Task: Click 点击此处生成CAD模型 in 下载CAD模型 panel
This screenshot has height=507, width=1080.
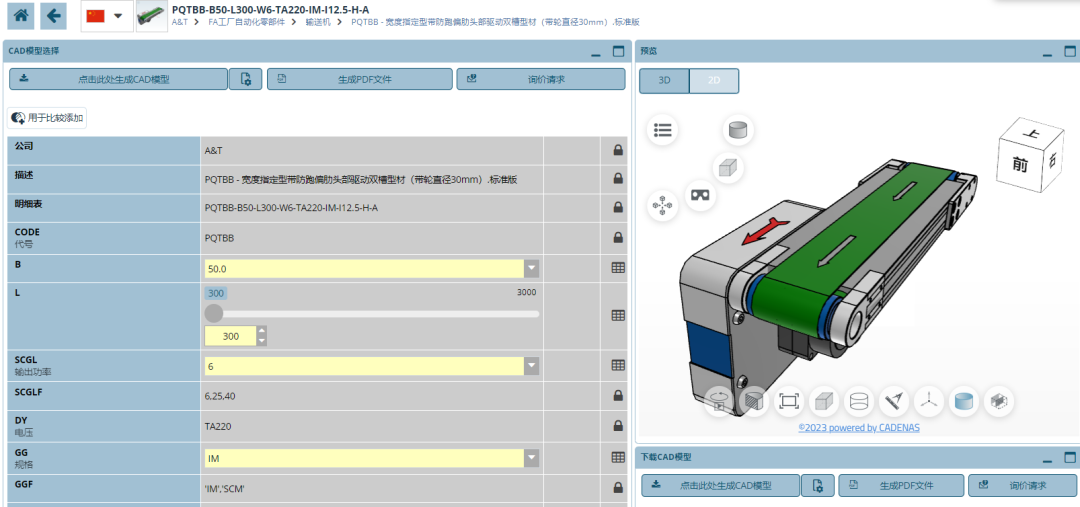Action: 720,485
